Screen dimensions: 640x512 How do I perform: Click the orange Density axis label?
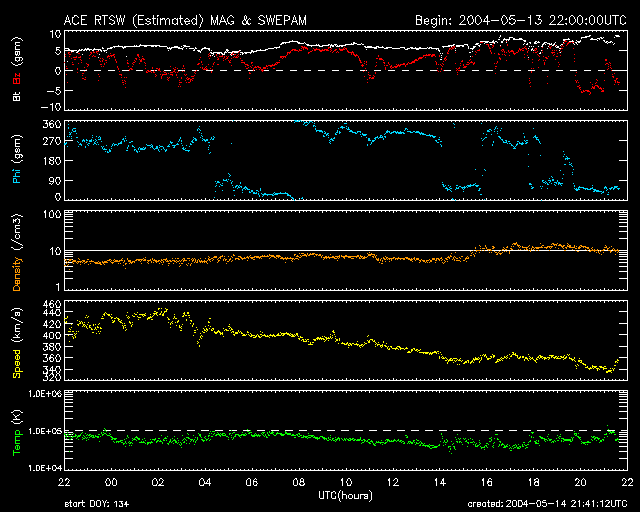17,273
